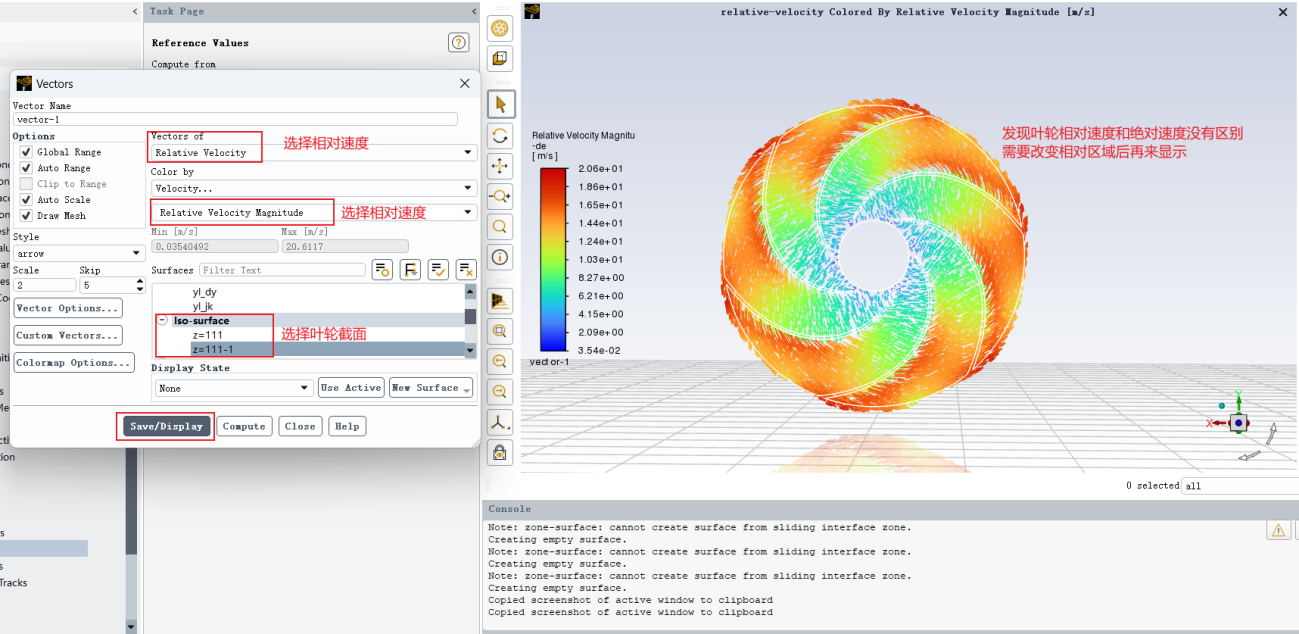Click the mesh display sphere icon

[499, 29]
